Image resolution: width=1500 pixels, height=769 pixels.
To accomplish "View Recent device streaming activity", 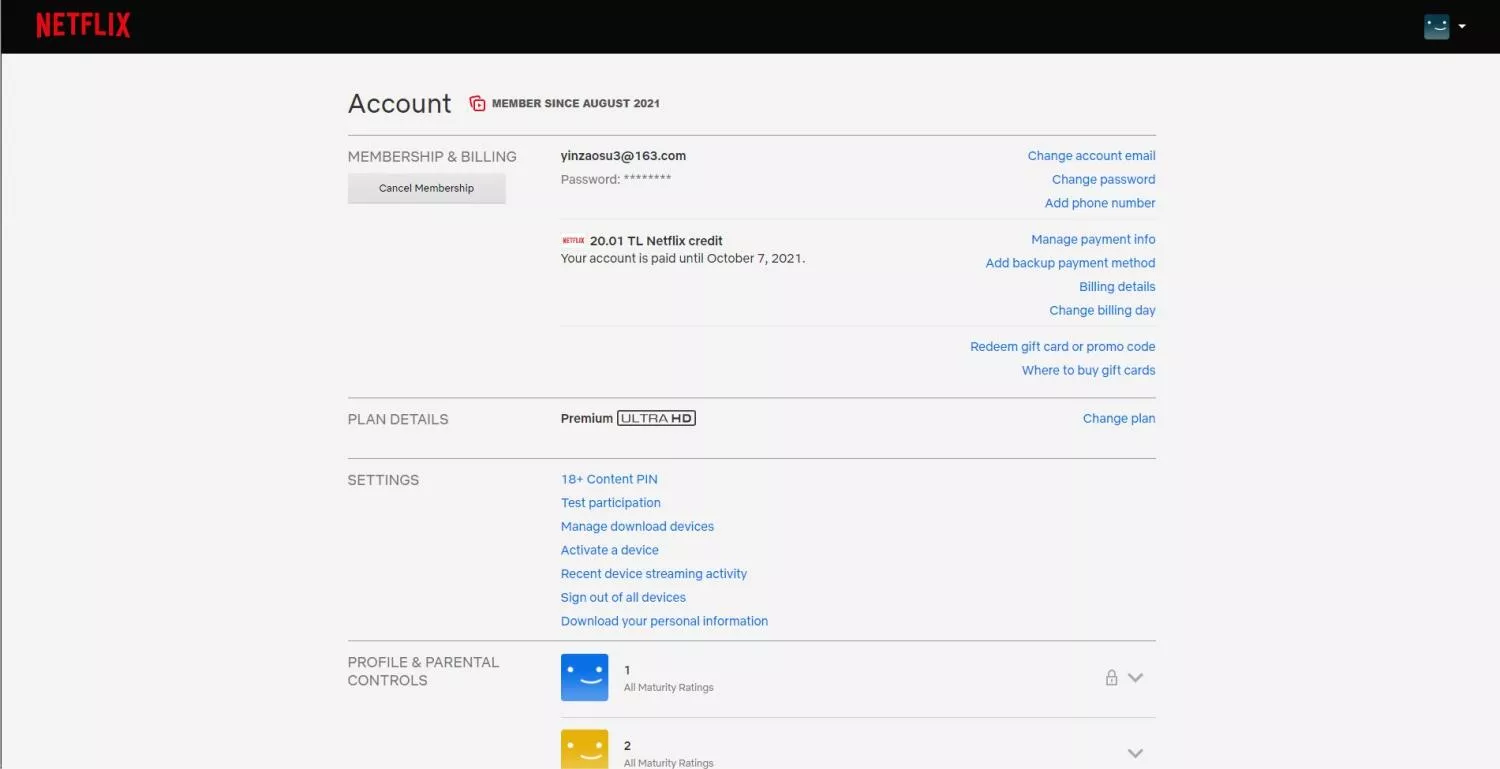I will [654, 574].
